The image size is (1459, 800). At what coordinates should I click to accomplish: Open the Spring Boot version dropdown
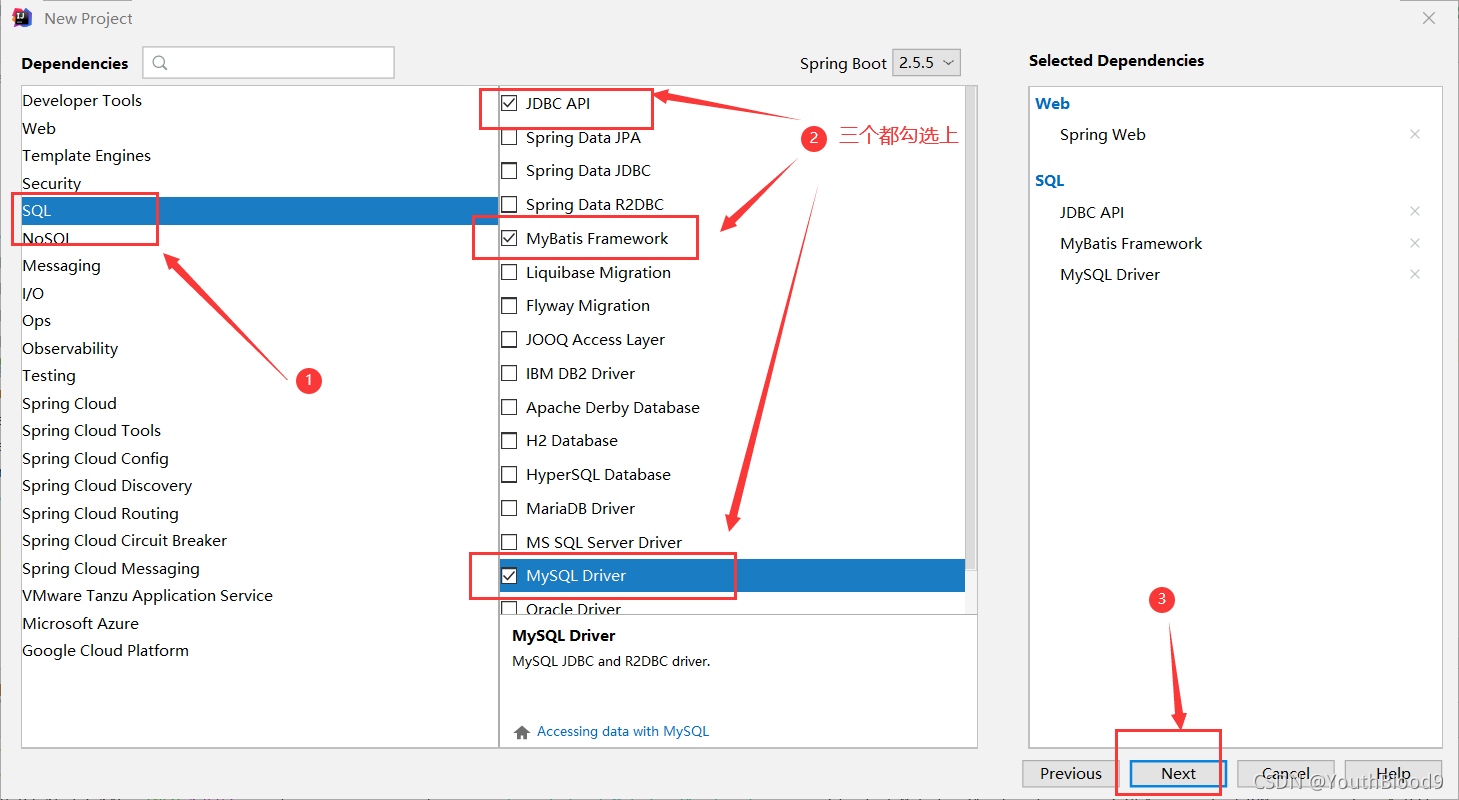[x=926, y=62]
